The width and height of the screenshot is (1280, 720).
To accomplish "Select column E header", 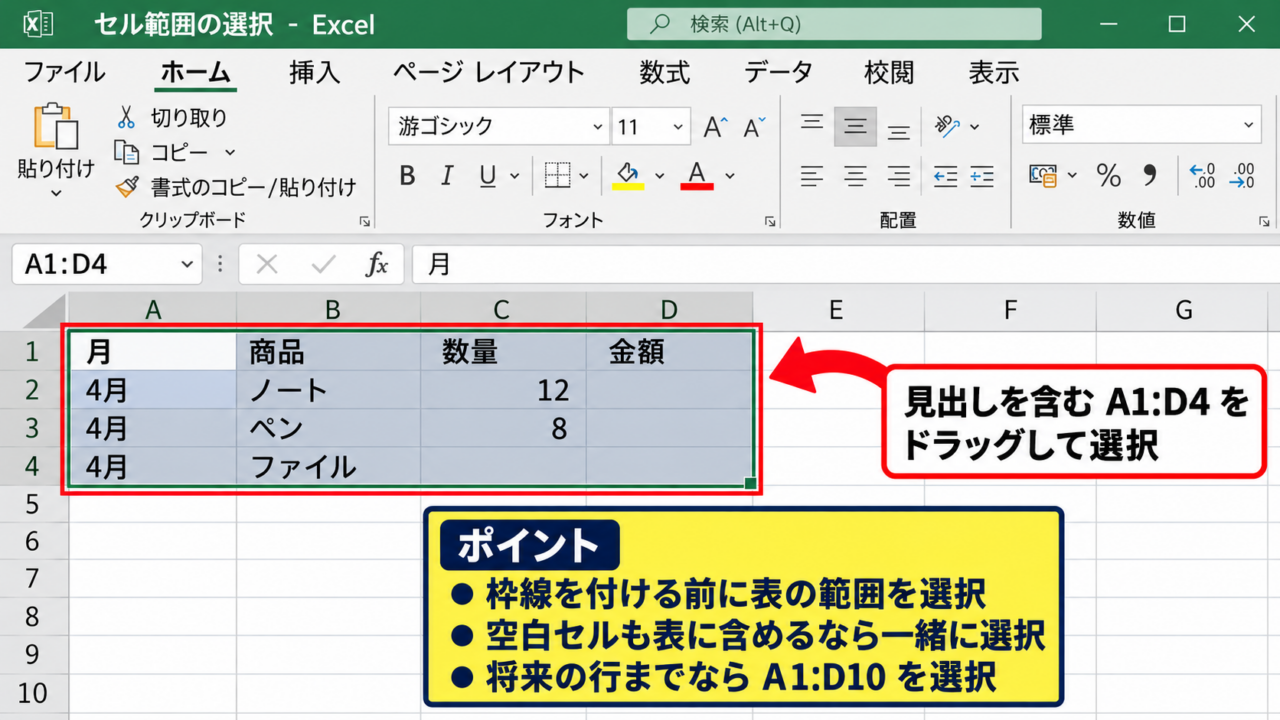I will [x=837, y=310].
